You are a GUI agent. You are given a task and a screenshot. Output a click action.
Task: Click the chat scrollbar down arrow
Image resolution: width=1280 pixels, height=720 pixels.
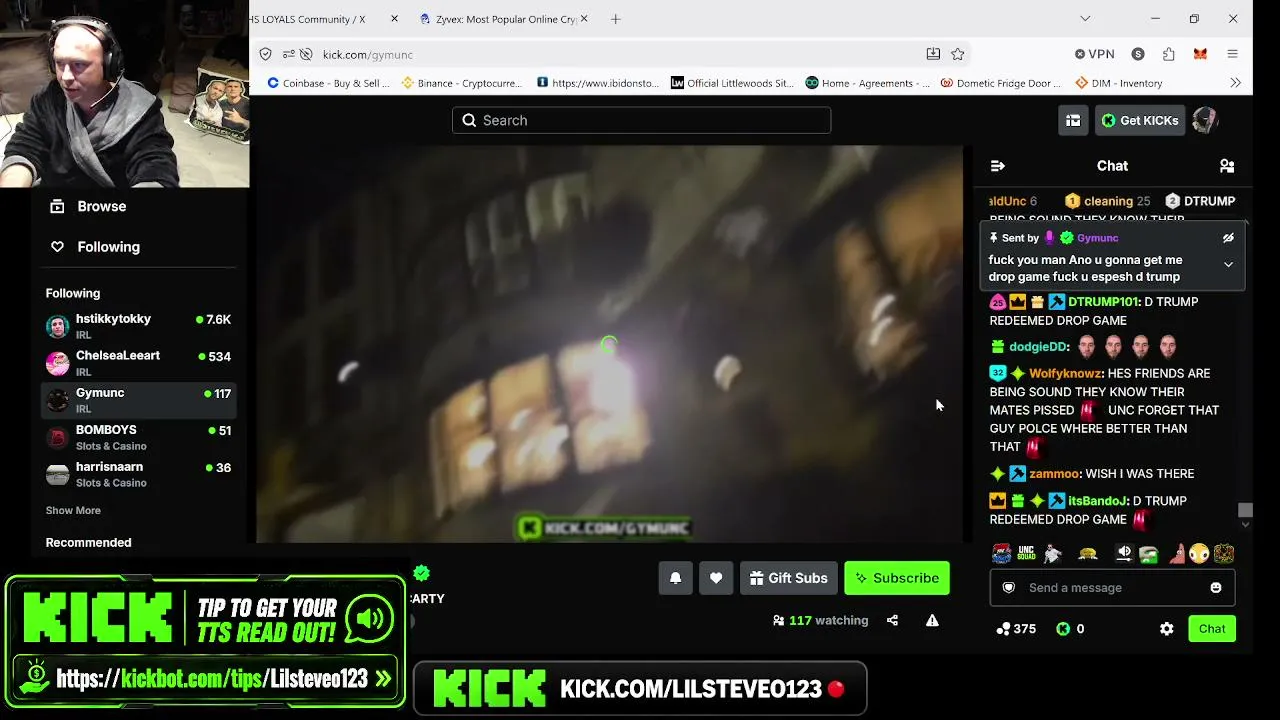1245,525
